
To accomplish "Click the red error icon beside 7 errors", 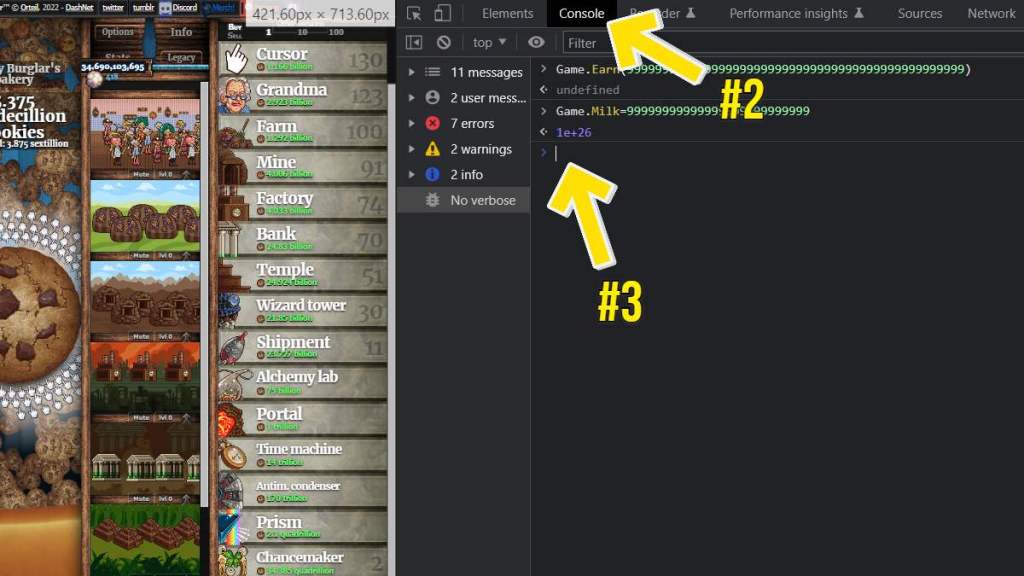I will [x=432, y=123].
